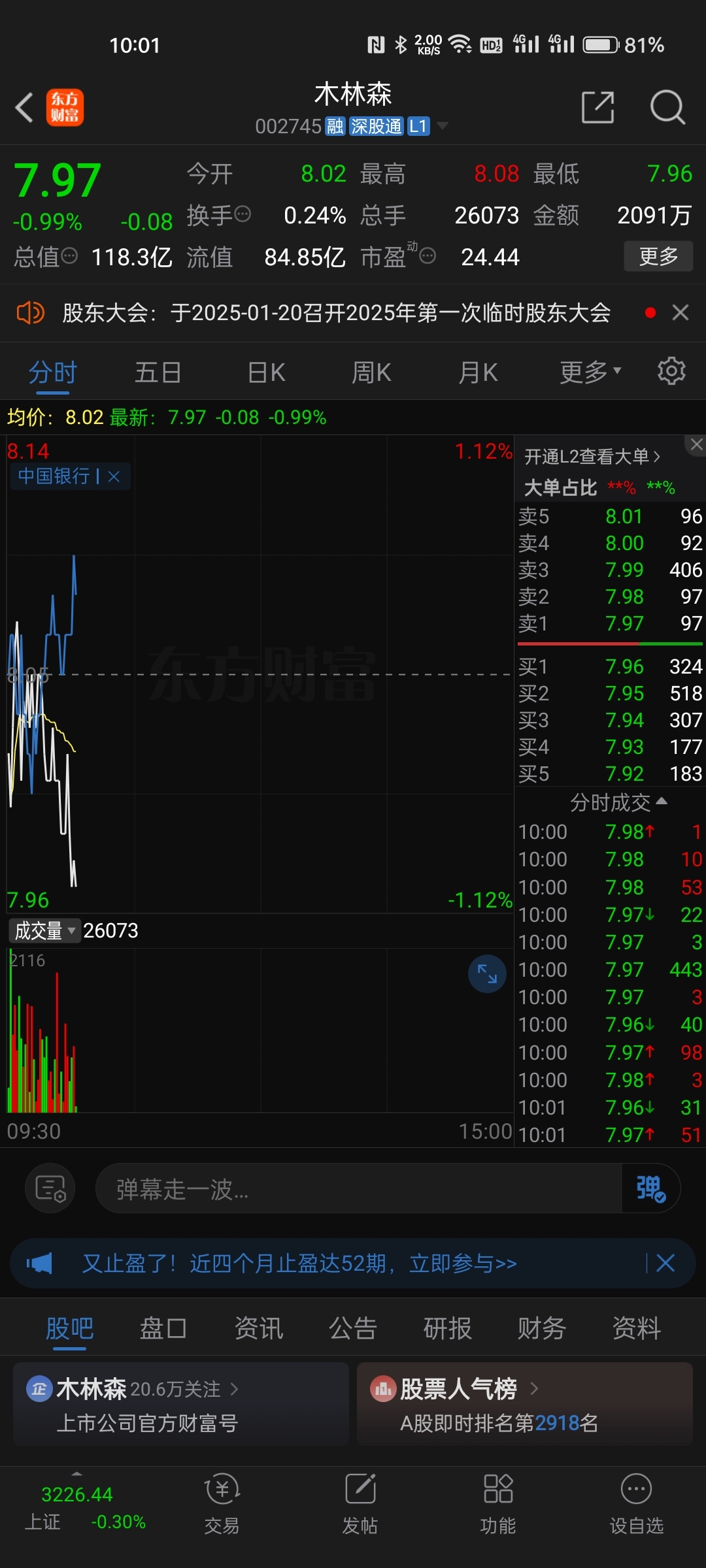Tap the L1 level badge

coord(418,126)
